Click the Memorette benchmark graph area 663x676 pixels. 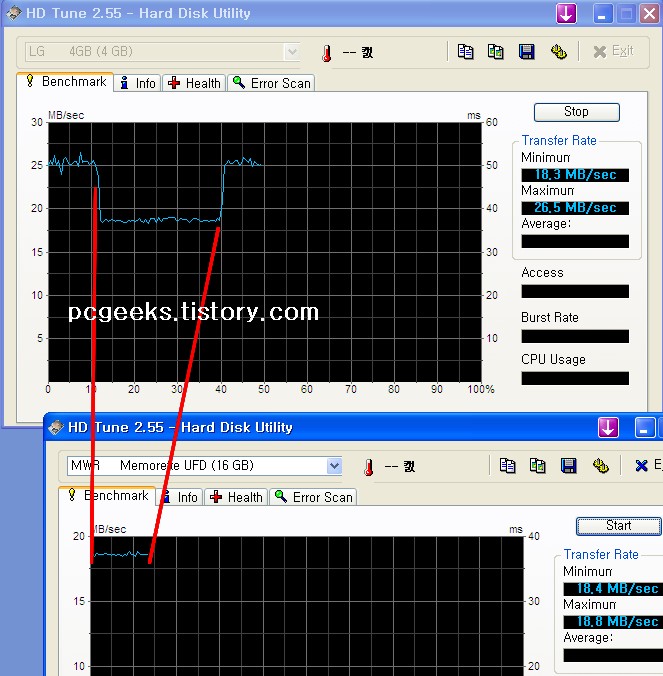click(x=306, y=606)
